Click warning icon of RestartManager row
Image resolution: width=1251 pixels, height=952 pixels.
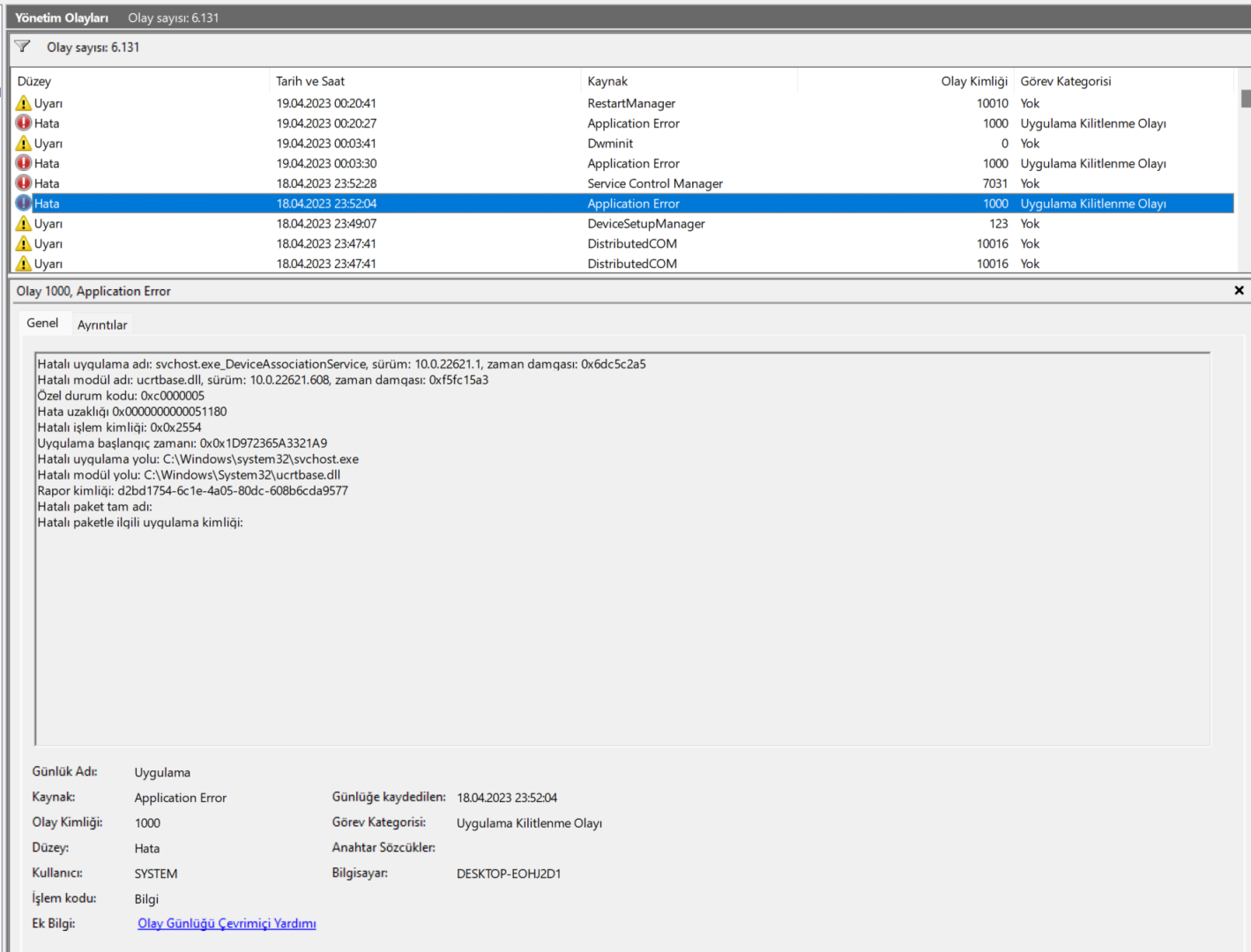tap(24, 103)
